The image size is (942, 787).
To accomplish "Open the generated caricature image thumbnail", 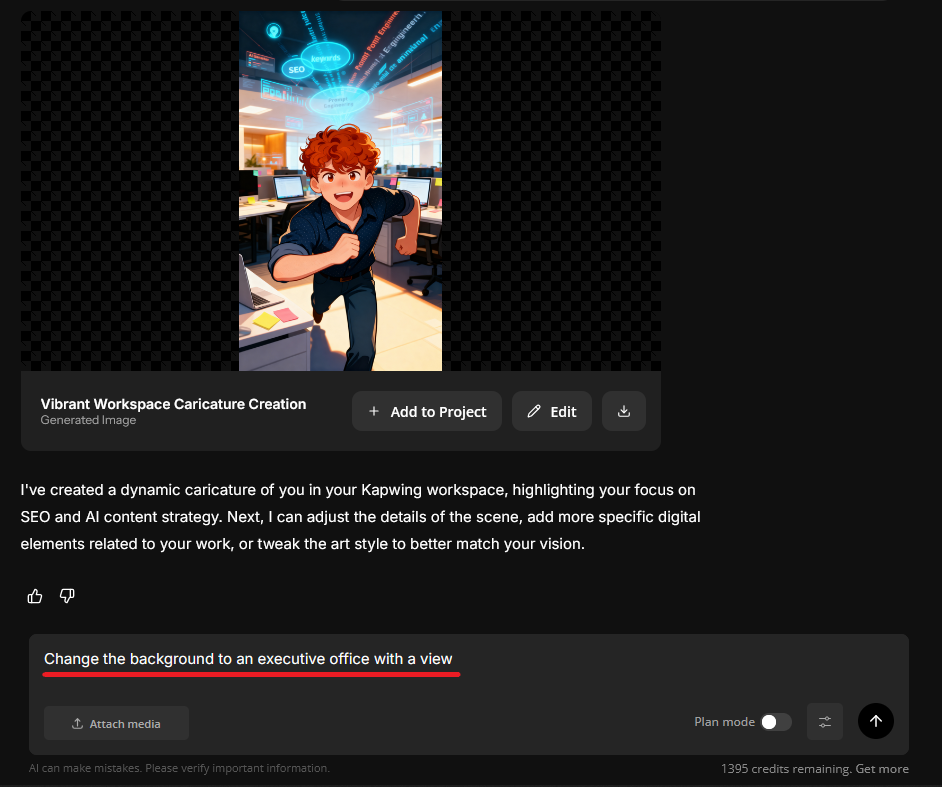I will 340,190.
